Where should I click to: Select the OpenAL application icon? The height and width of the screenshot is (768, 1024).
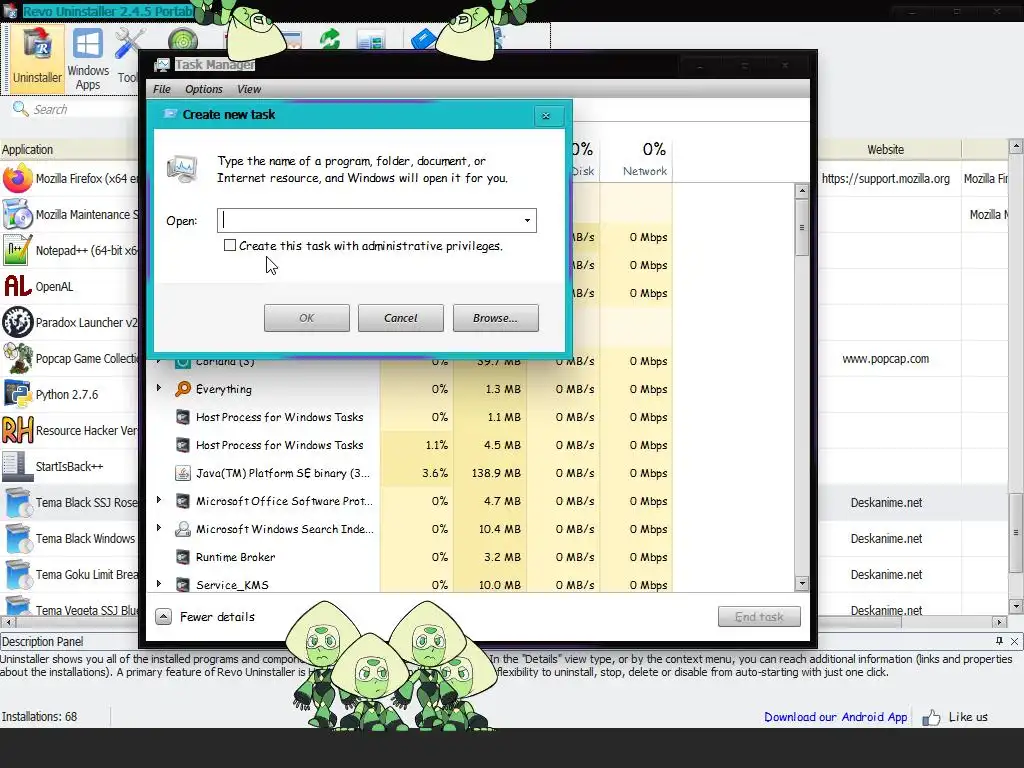click(x=18, y=286)
